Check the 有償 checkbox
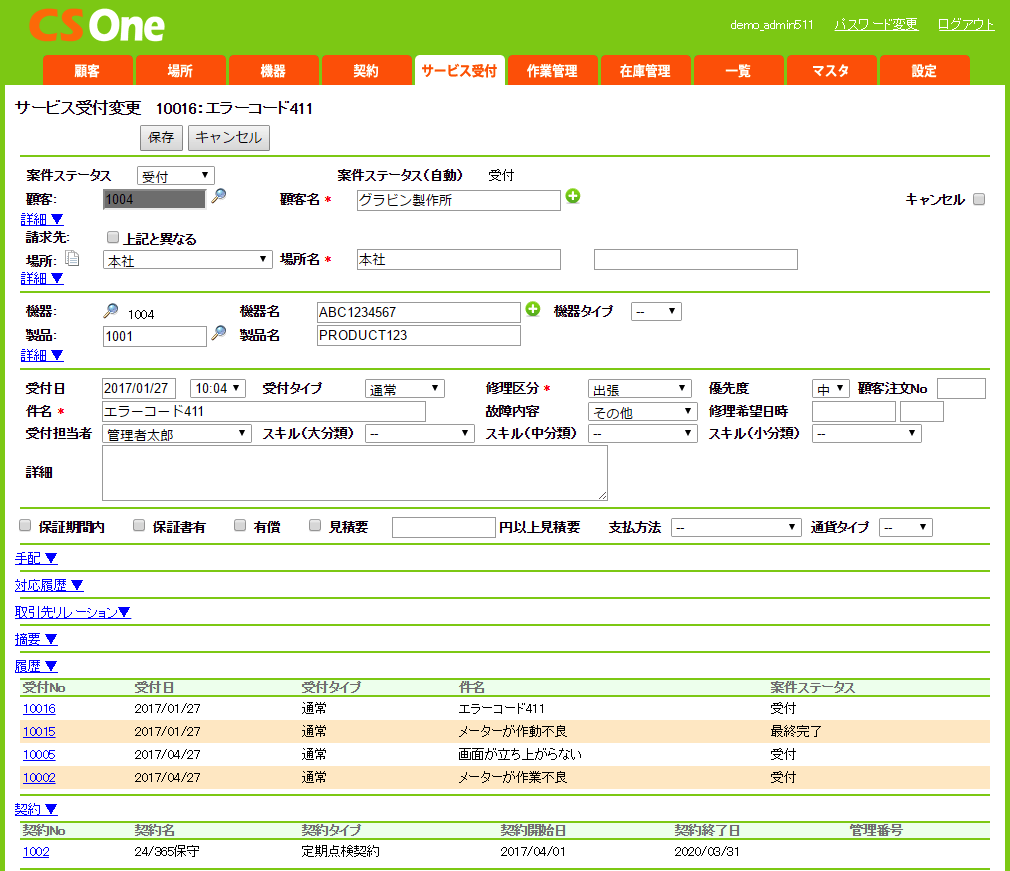This screenshot has height=871, width=1010. (x=240, y=525)
